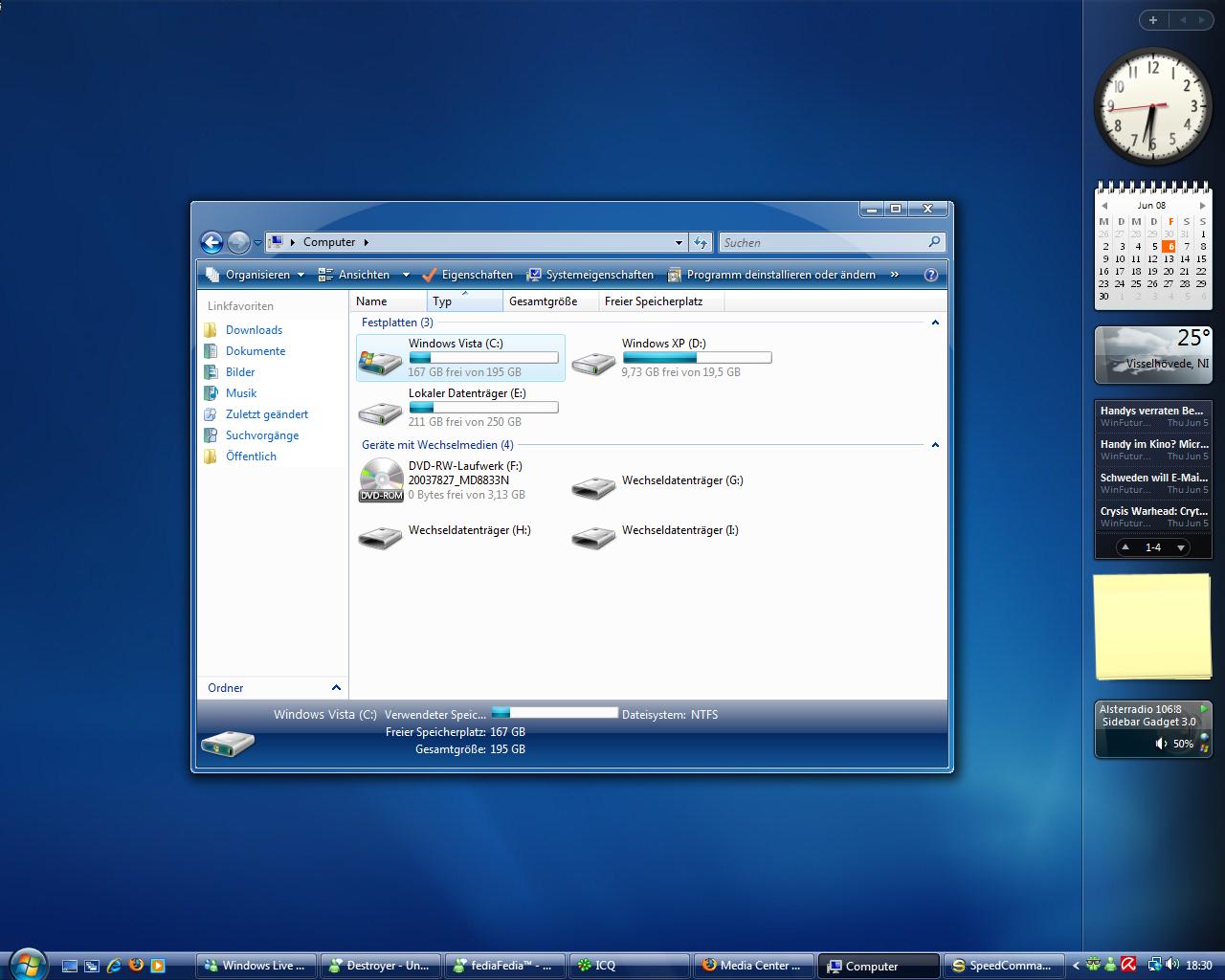Screen dimensions: 1225x980
Task: Sort by Gesamtgröße column header
Action: pyautogui.click(x=543, y=301)
